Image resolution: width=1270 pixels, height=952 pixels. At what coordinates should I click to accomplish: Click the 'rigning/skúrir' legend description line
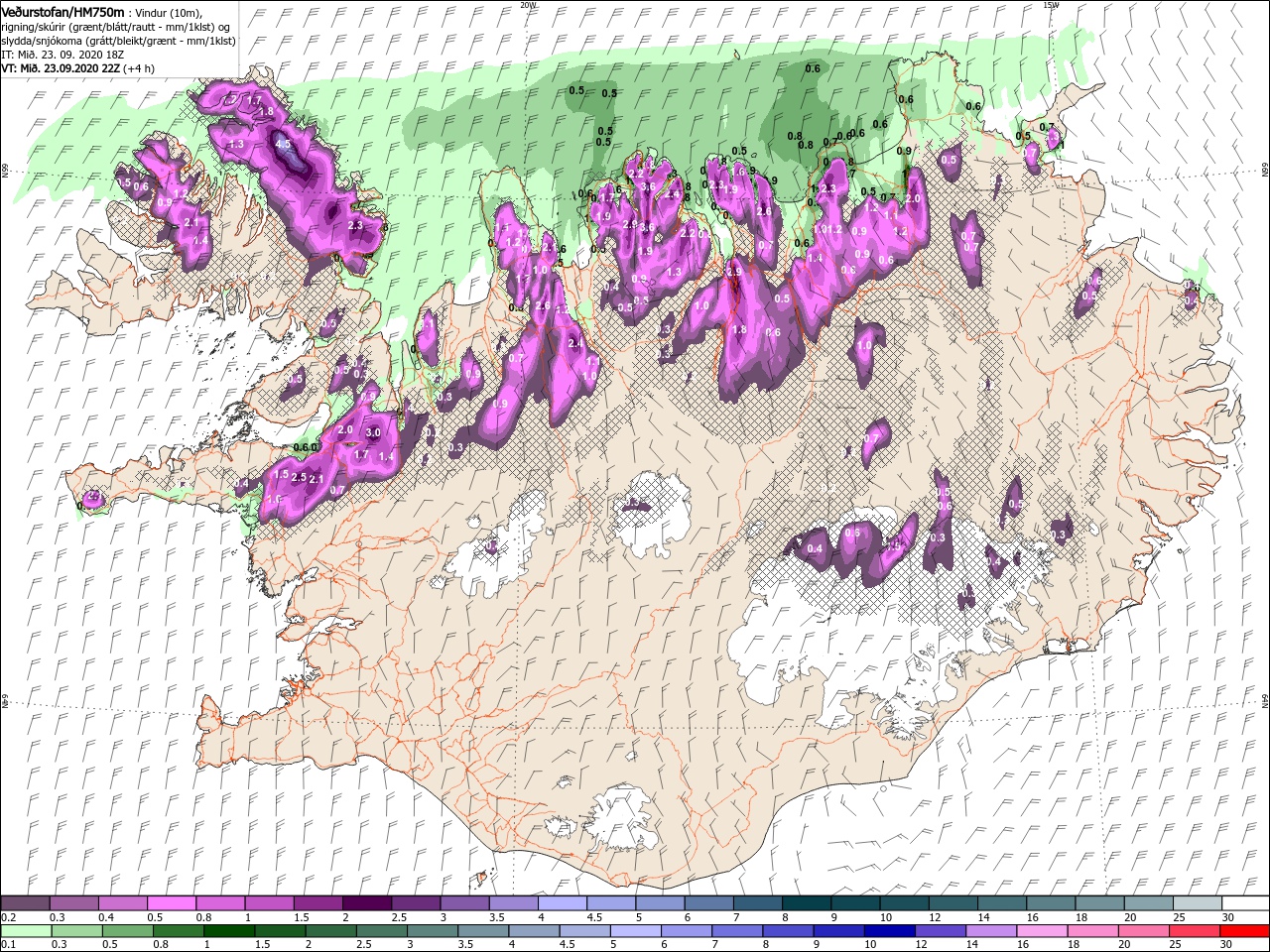[115, 26]
